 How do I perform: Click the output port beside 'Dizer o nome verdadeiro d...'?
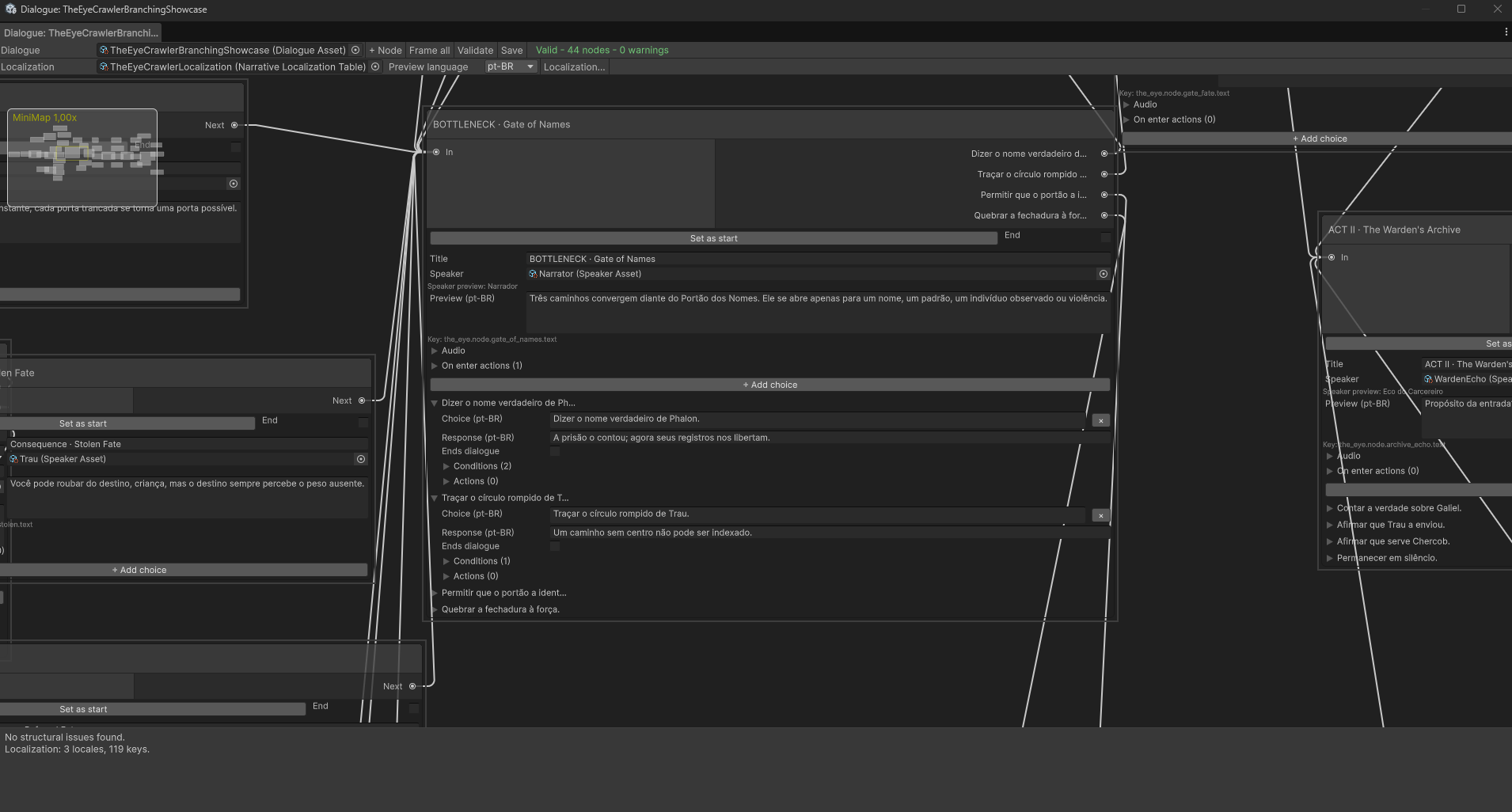tap(1104, 154)
